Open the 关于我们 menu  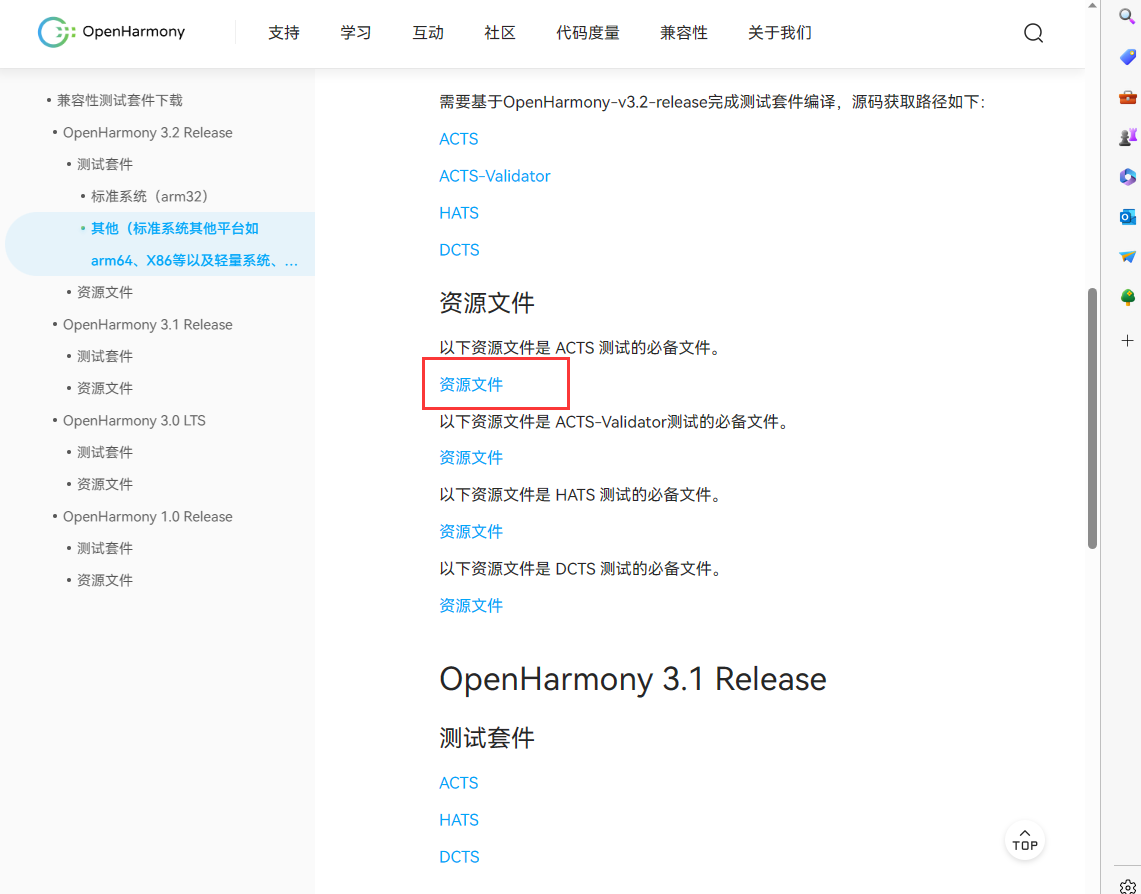point(780,33)
